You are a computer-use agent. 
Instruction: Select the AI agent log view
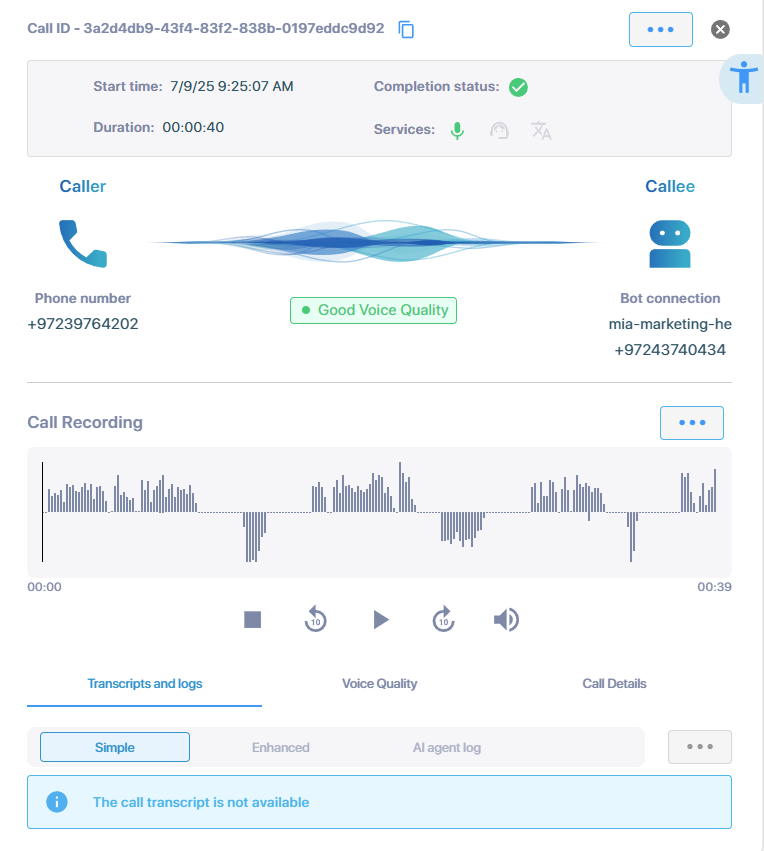click(x=447, y=748)
